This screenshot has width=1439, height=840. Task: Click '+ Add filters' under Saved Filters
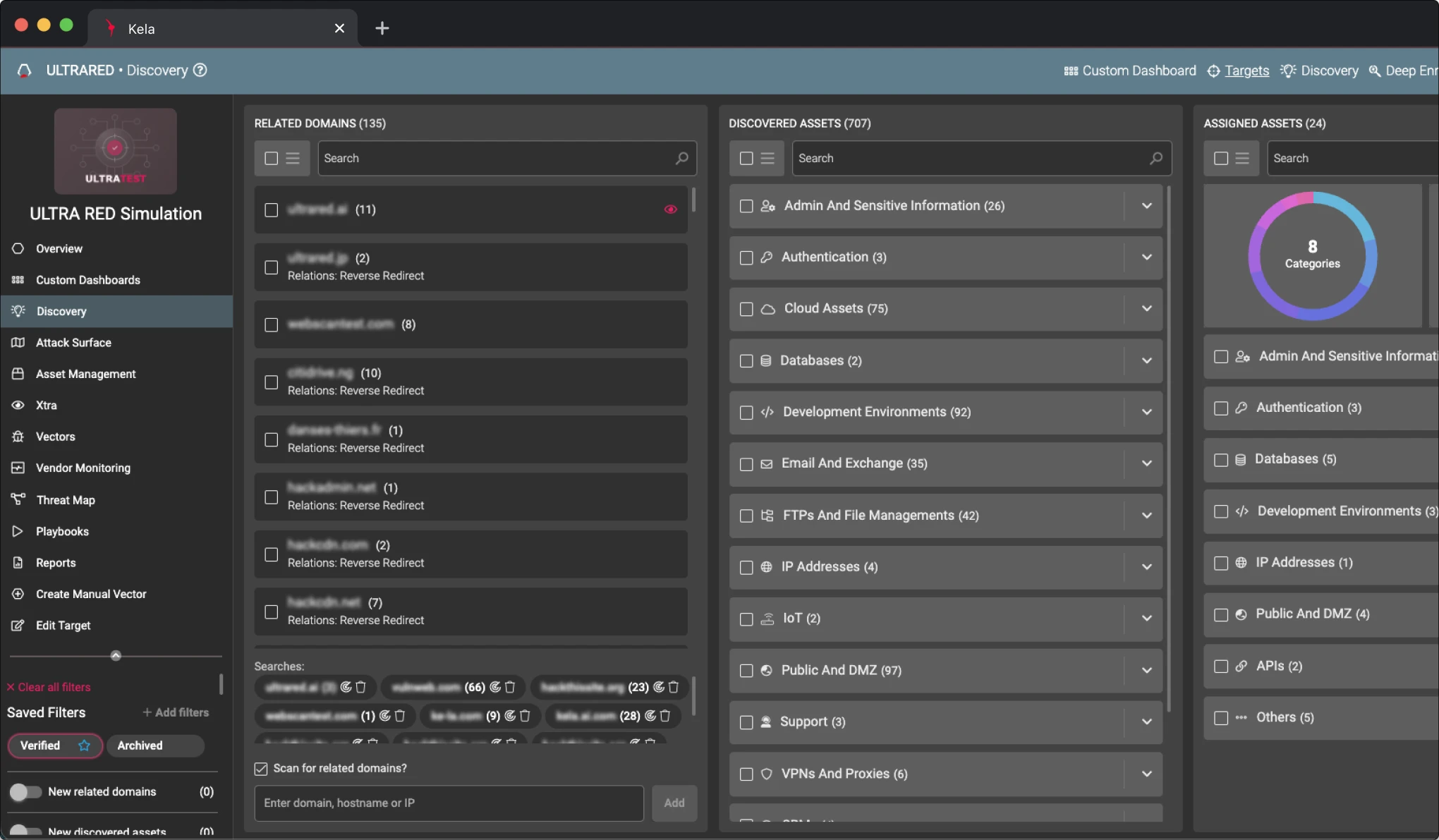[x=176, y=712]
